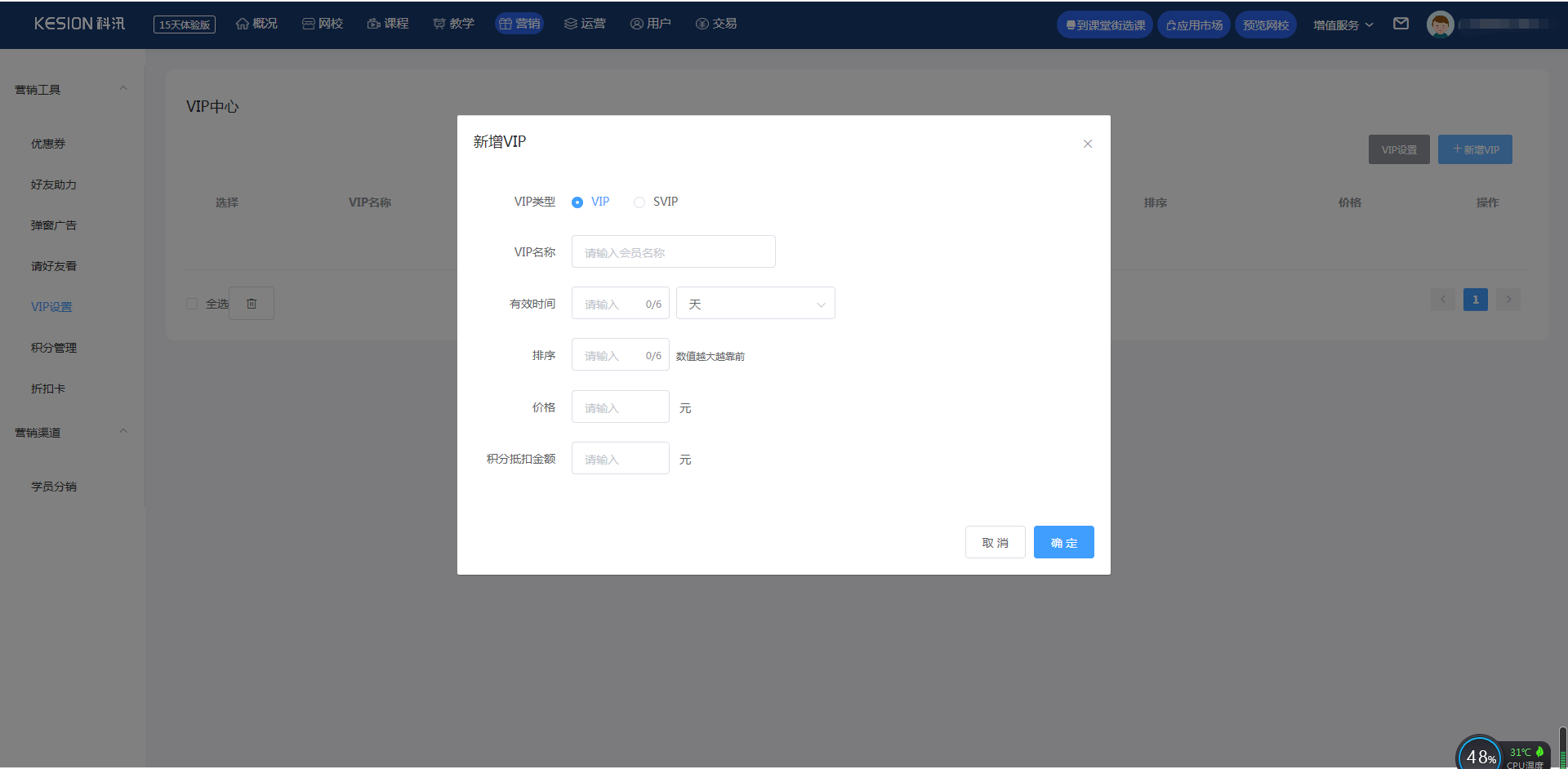Focus the 排序 input field
The width and height of the screenshot is (1568, 769).
pyautogui.click(x=621, y=355)
